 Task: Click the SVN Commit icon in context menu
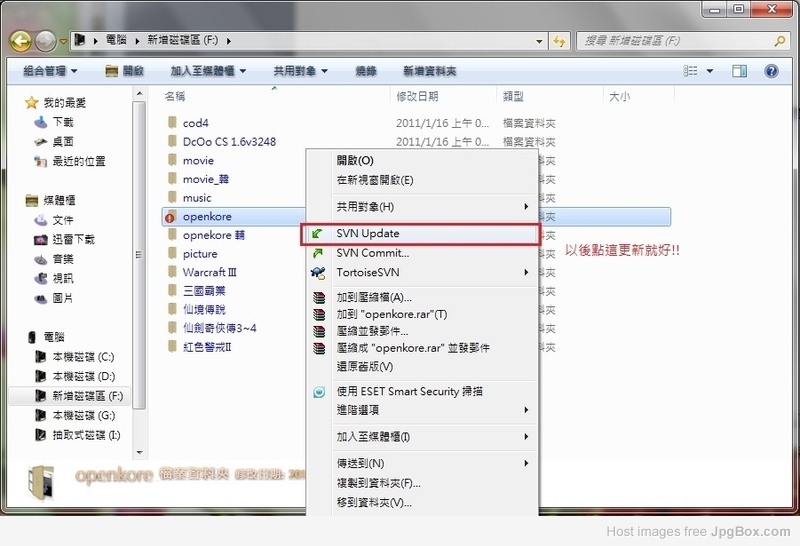(318, 253)
